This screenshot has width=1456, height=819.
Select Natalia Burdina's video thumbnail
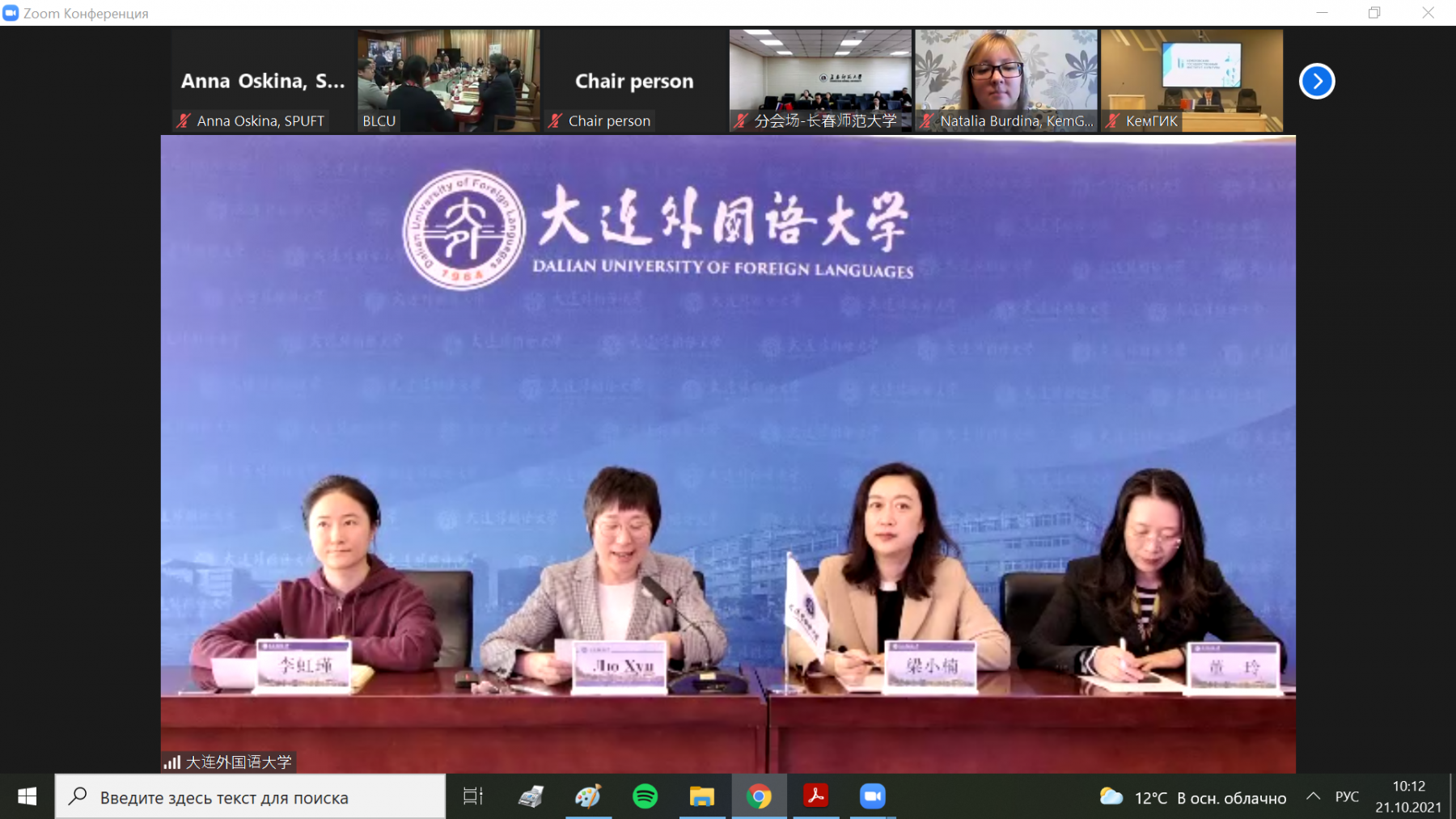point(1005,80)
